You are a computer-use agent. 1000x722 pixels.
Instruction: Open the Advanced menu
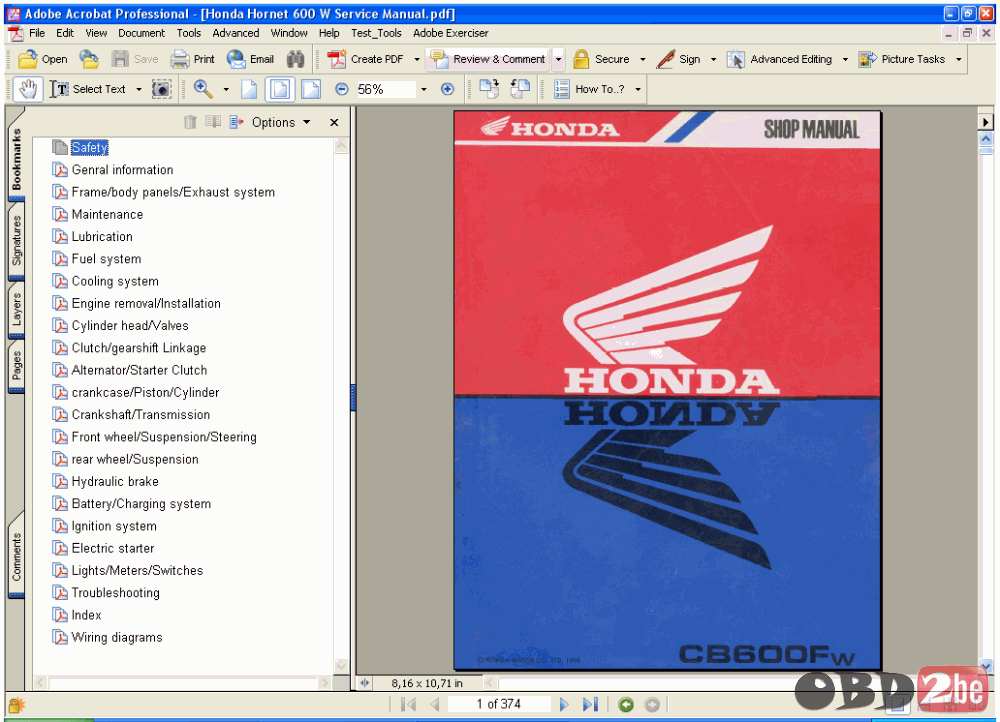[236, 33]
